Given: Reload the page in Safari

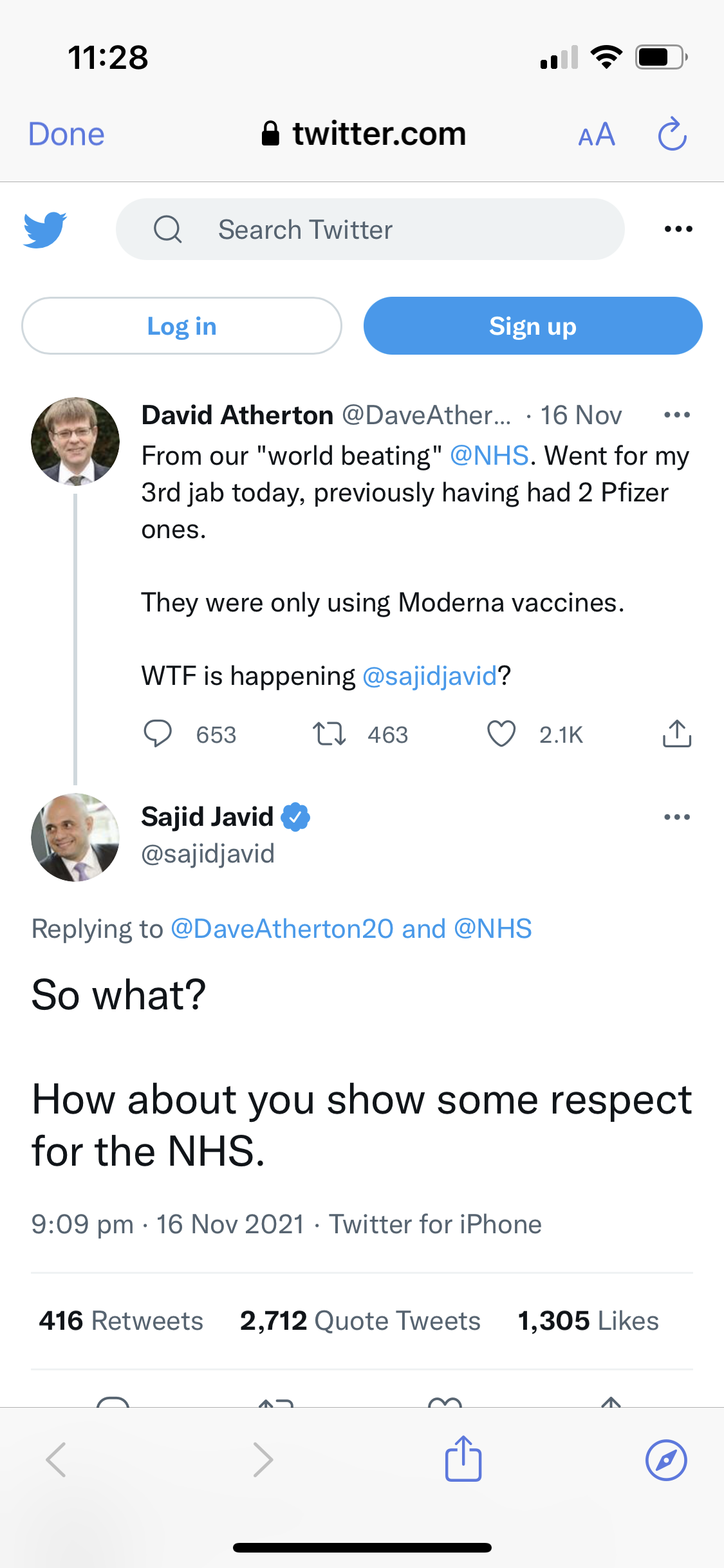Looking at the screenshot, I should (673, 134).
